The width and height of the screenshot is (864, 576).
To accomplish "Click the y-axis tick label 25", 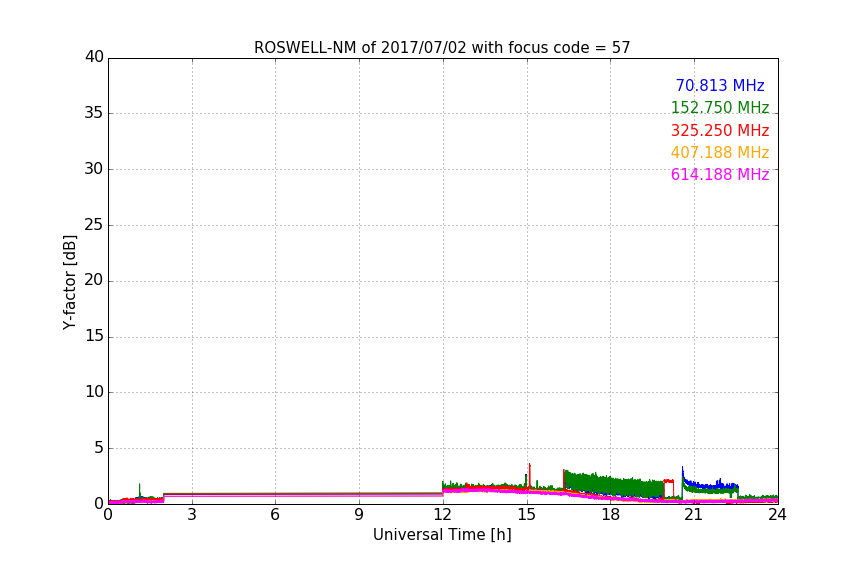I will 94,225.
